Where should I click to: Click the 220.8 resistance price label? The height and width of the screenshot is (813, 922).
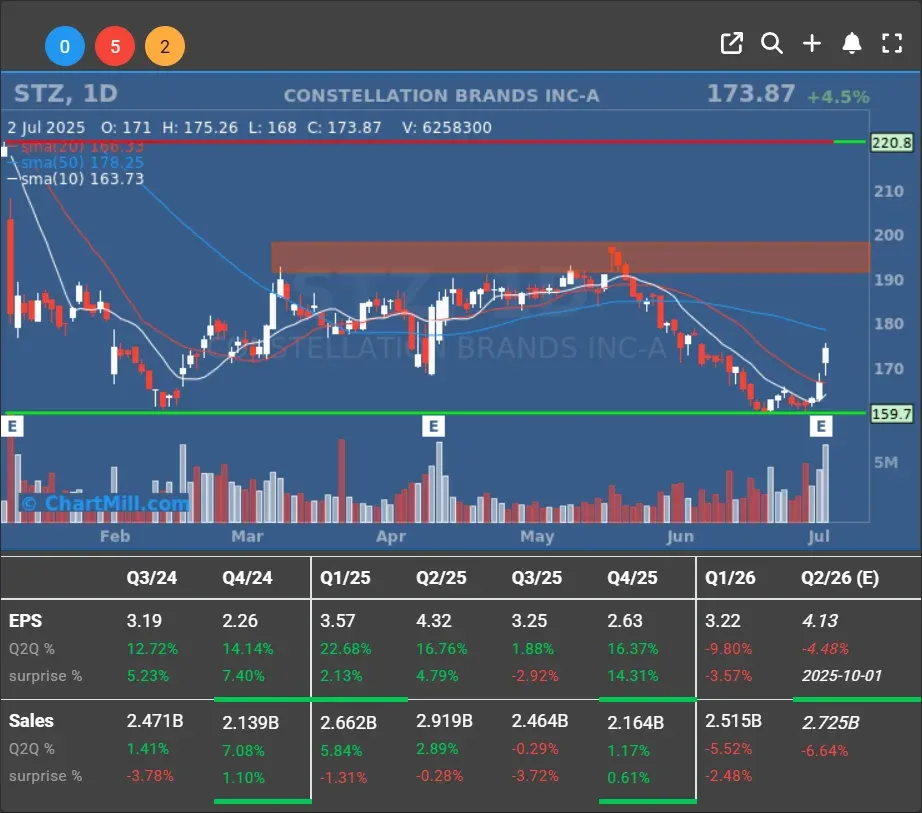click(891, 143)
